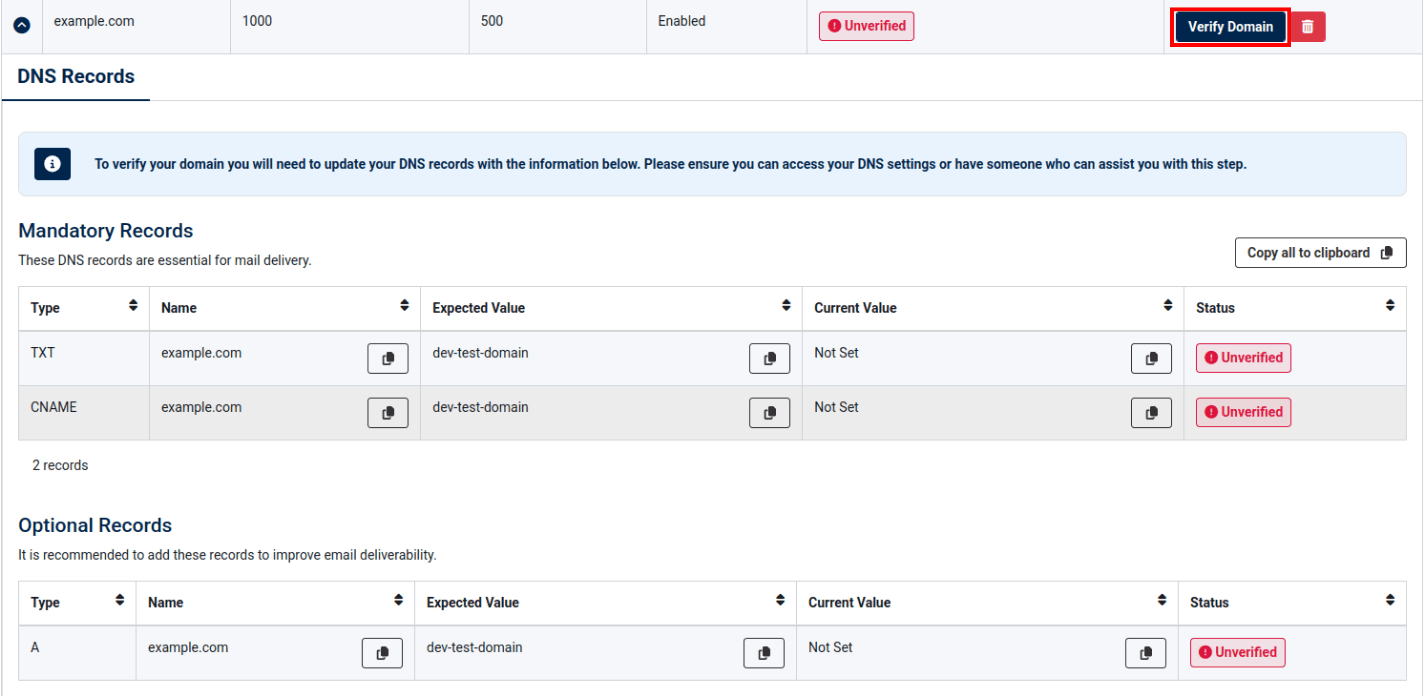Image resolution: width=1424 pixels, height=696 pixels.
Task: Click example.com in the top domain row
Action: coord(94,21)
